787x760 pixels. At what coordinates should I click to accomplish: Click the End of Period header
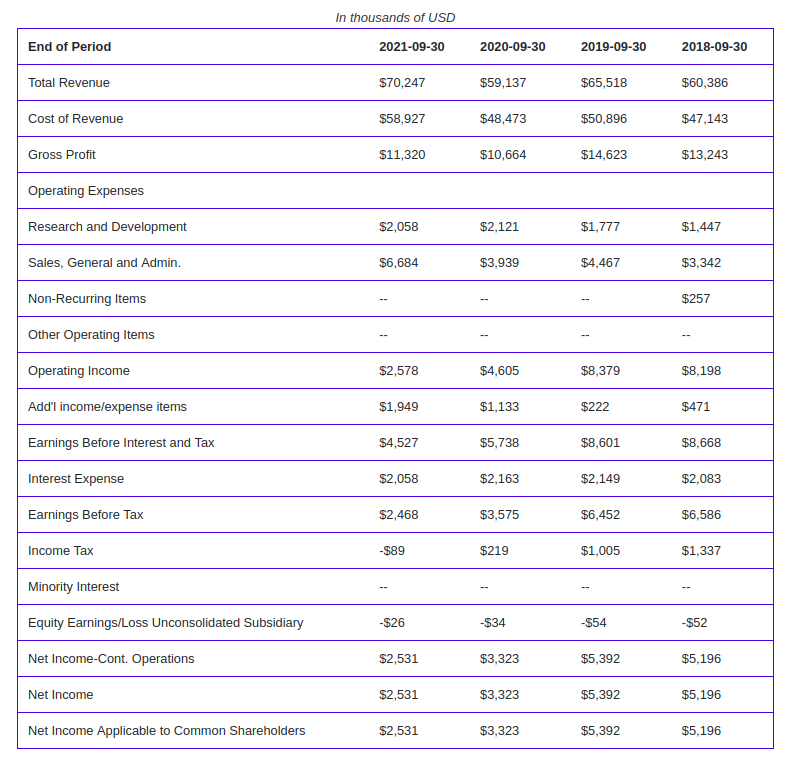pyautogui.click(x=70, y=47)
